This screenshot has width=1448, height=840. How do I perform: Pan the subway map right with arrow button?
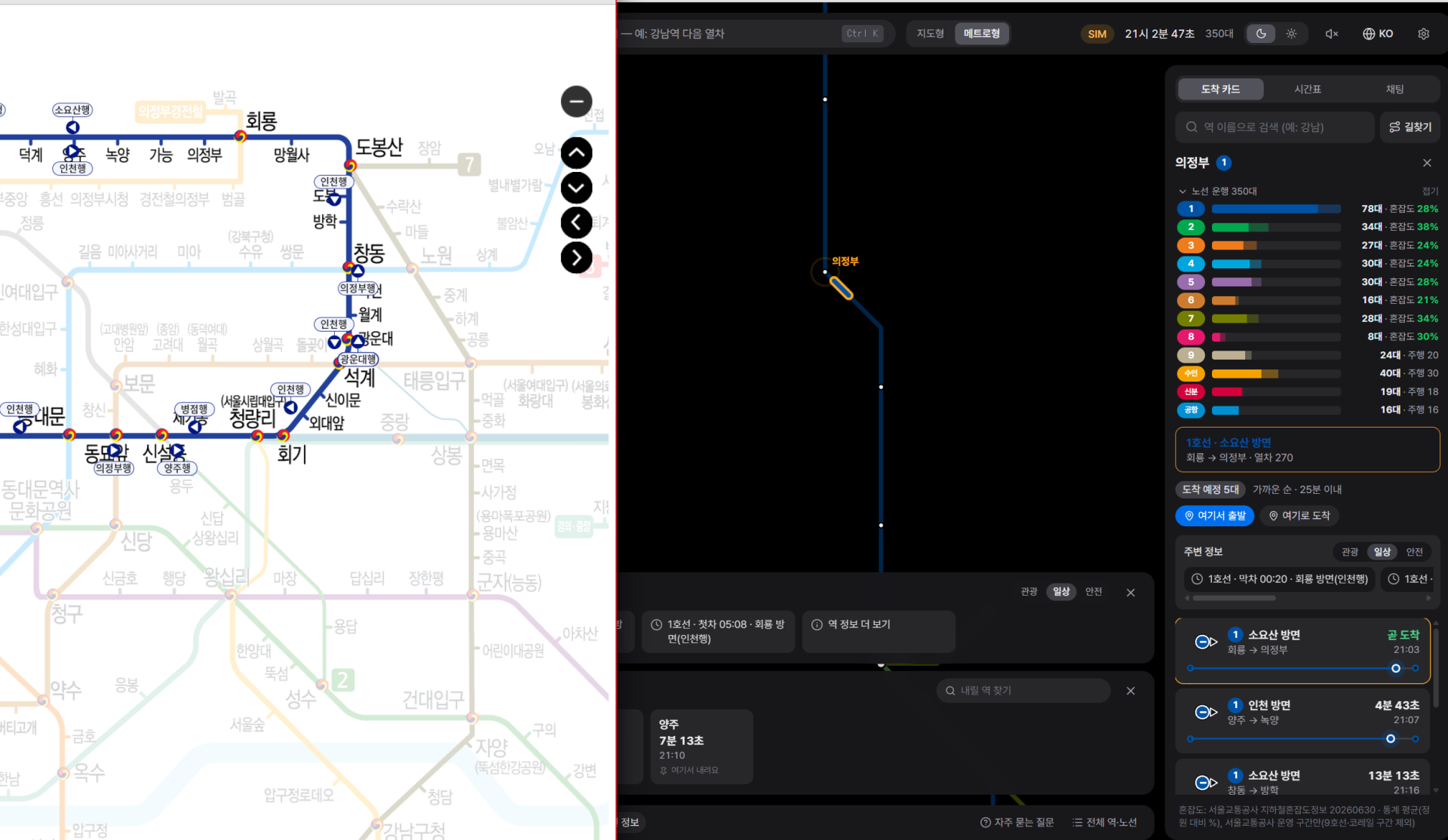(576, 258)
